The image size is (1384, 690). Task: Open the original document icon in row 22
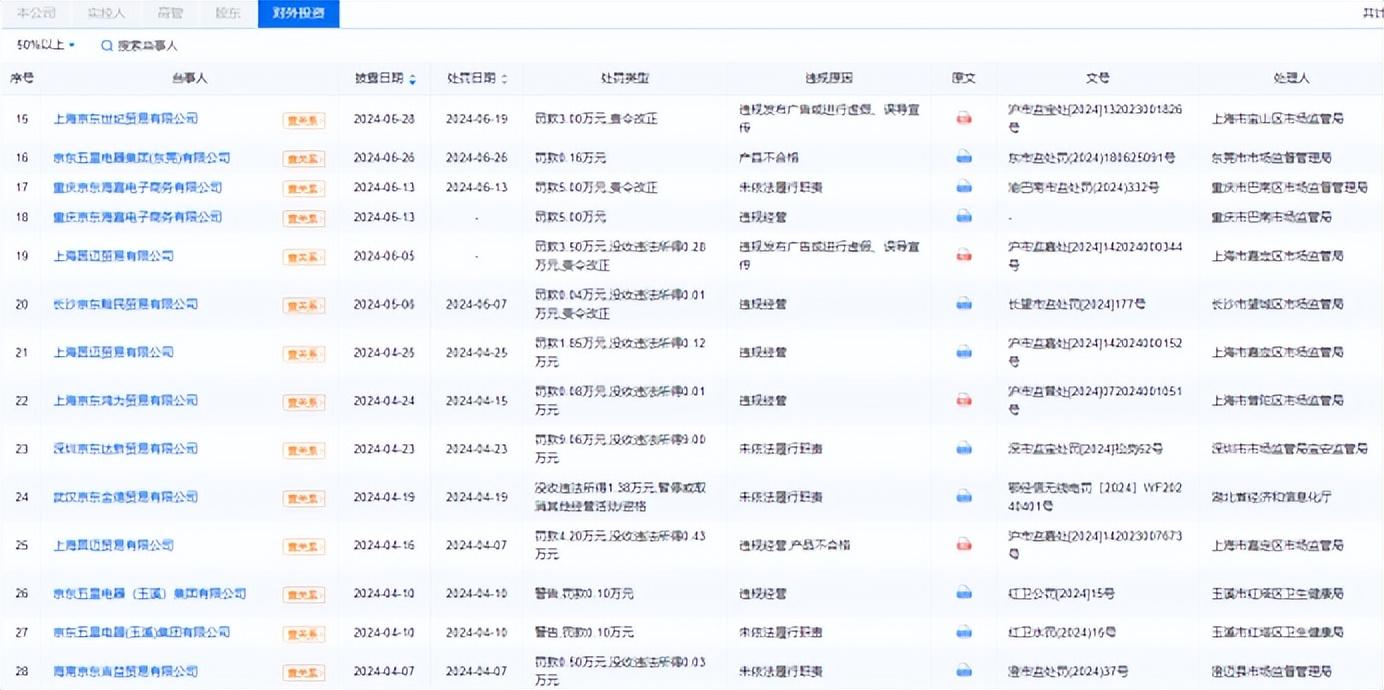click(x=963, y=400)
